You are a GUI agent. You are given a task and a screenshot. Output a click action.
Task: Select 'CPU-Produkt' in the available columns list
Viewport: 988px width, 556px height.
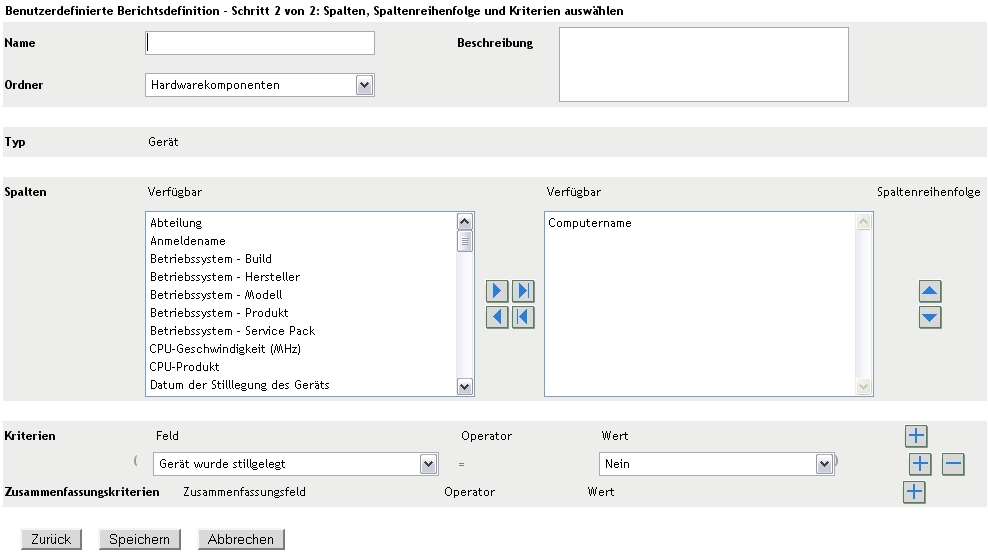[185, 367]
